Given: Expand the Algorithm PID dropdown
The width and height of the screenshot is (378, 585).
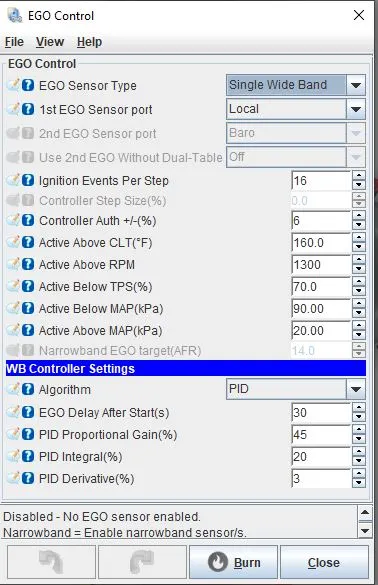Looking at the screenshot, I should (x=356, y=390).
